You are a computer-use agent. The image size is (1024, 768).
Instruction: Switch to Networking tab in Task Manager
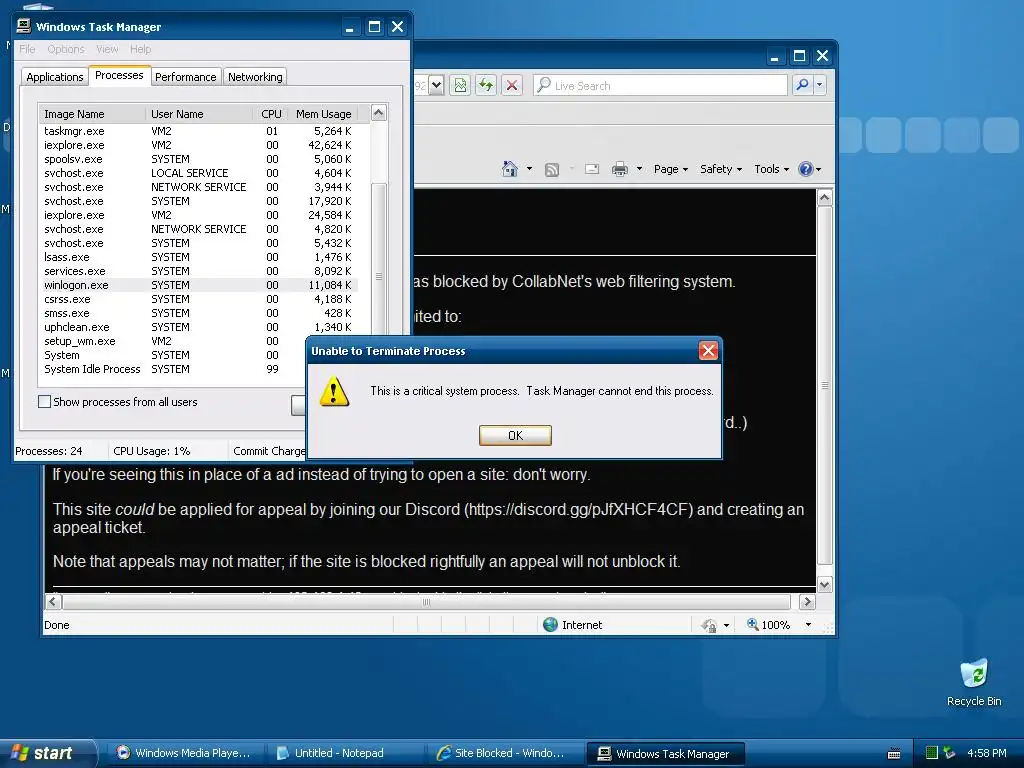click(255, 77)
